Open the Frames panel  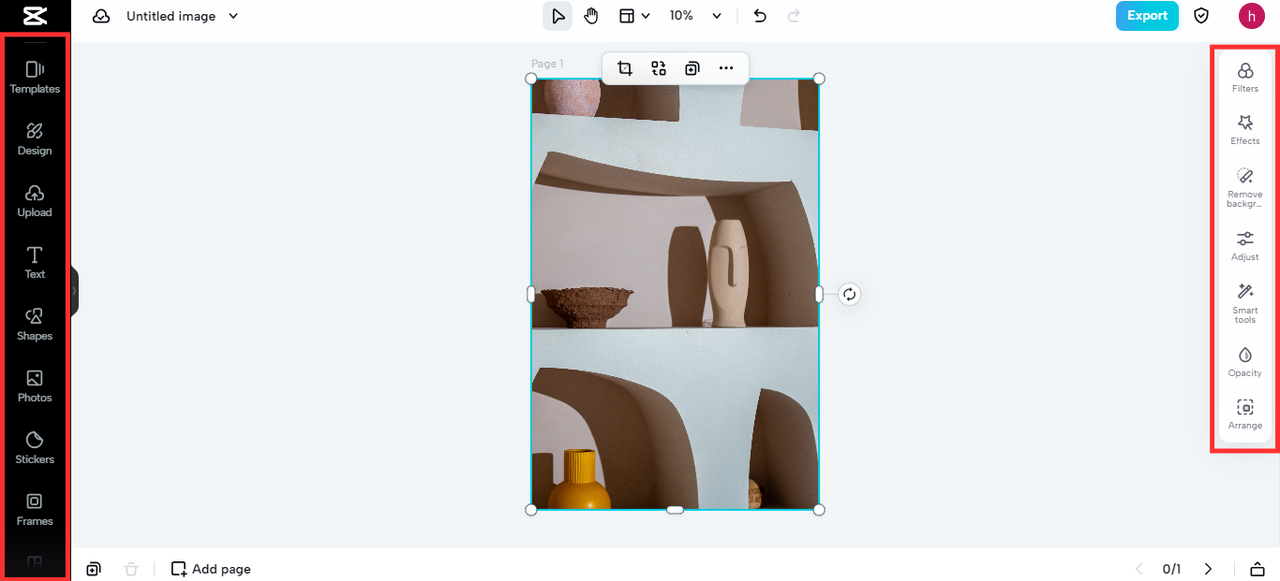[x=35, y=510]
